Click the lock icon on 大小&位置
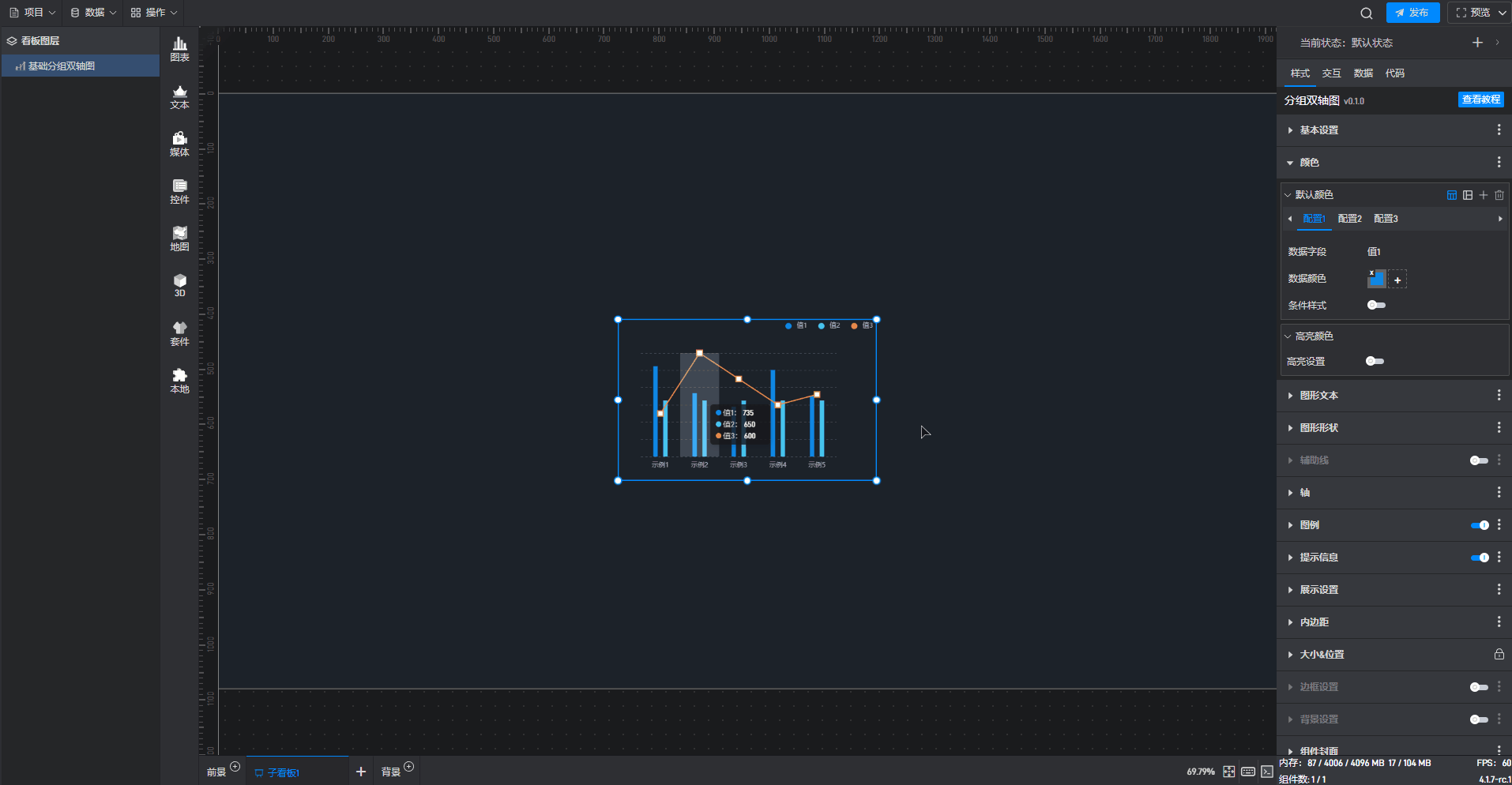 tap(1499, 654)
